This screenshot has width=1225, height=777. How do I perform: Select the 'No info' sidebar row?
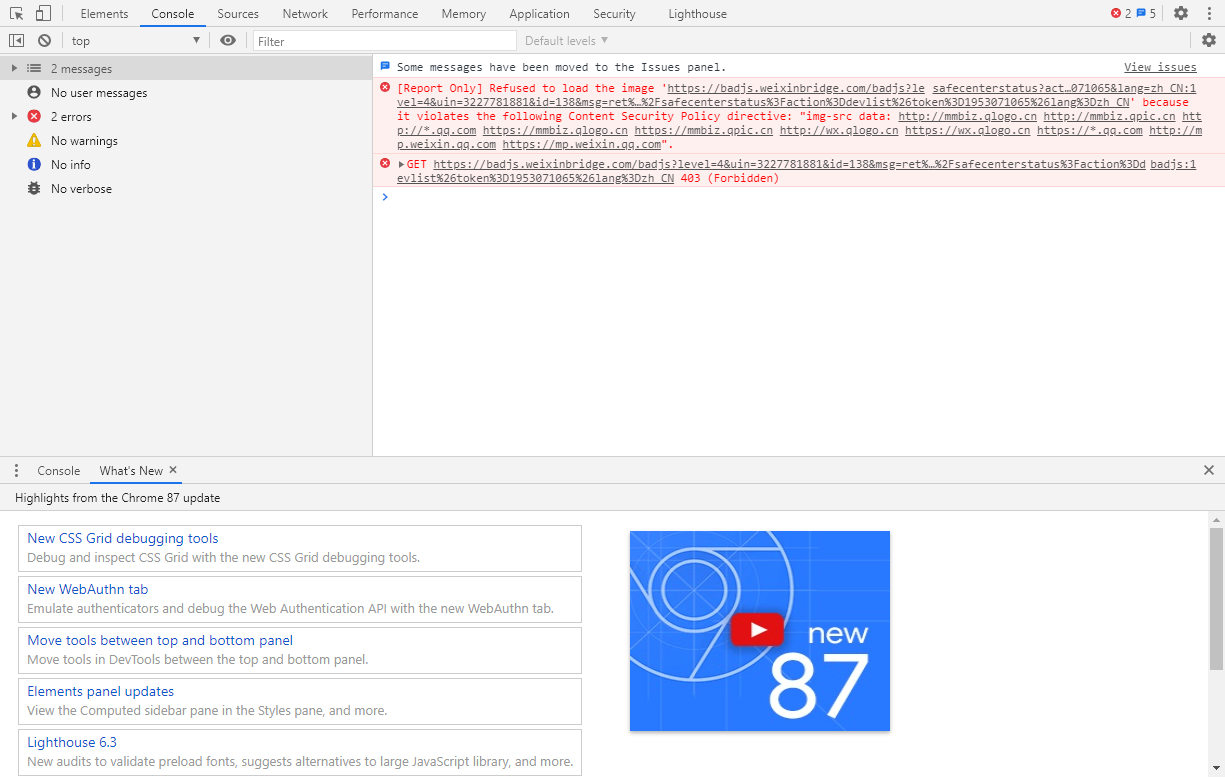[186, 164]
